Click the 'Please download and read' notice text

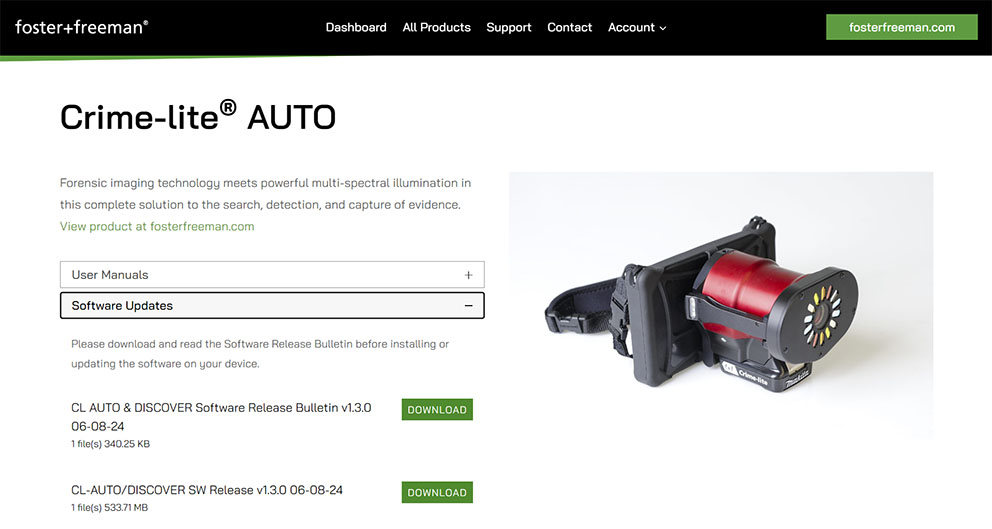[260, 354]
